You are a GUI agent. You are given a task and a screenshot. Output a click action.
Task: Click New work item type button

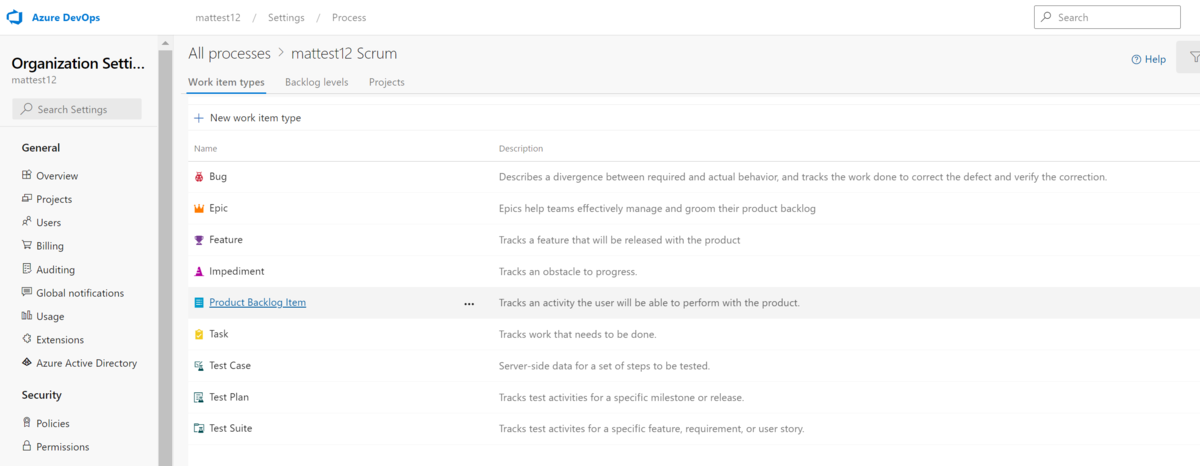[x=247, y=118]
